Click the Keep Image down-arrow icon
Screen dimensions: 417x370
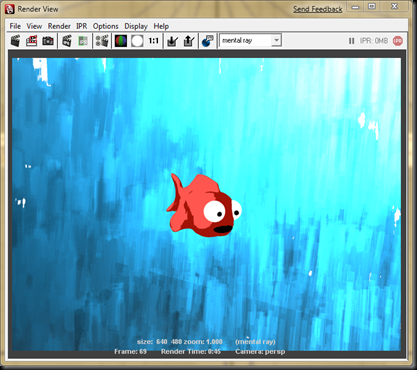click(x=172, y=41)
